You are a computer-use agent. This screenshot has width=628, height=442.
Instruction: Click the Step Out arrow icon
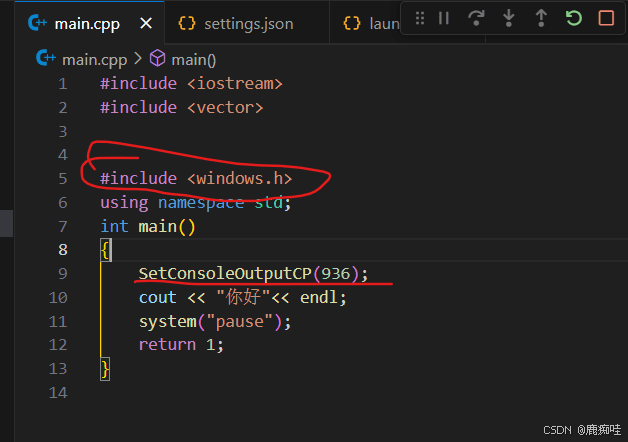point(541,18)
